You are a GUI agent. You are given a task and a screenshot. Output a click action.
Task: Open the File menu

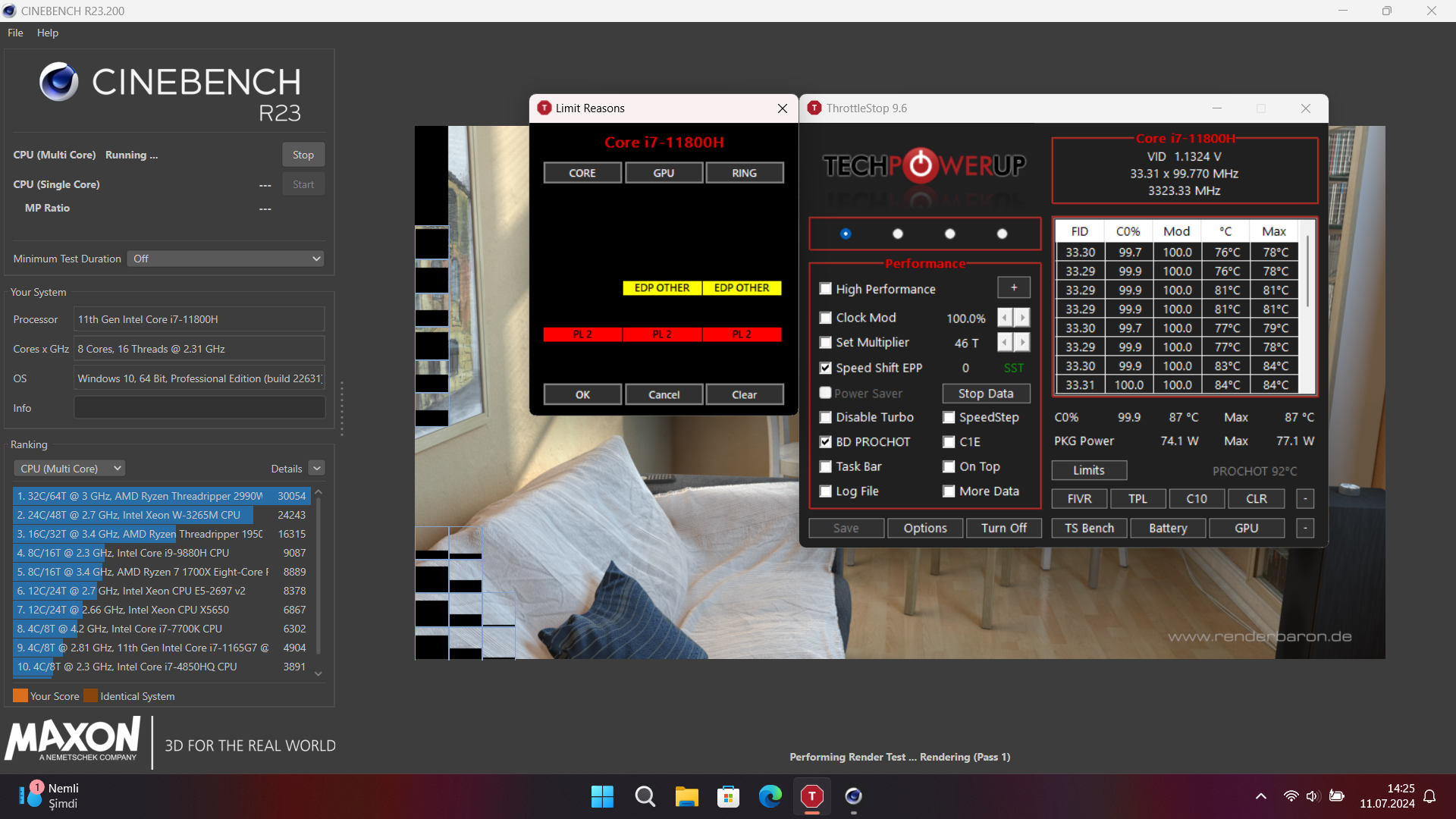point(15,33)
